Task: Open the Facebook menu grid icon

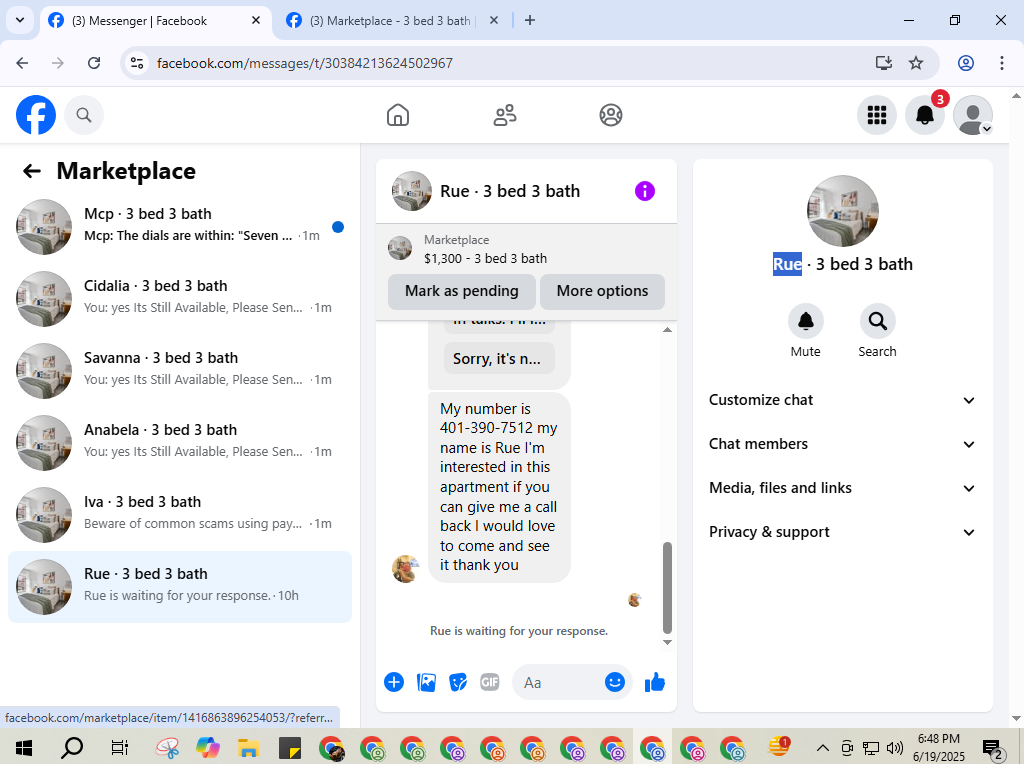Action: [876, 115]
